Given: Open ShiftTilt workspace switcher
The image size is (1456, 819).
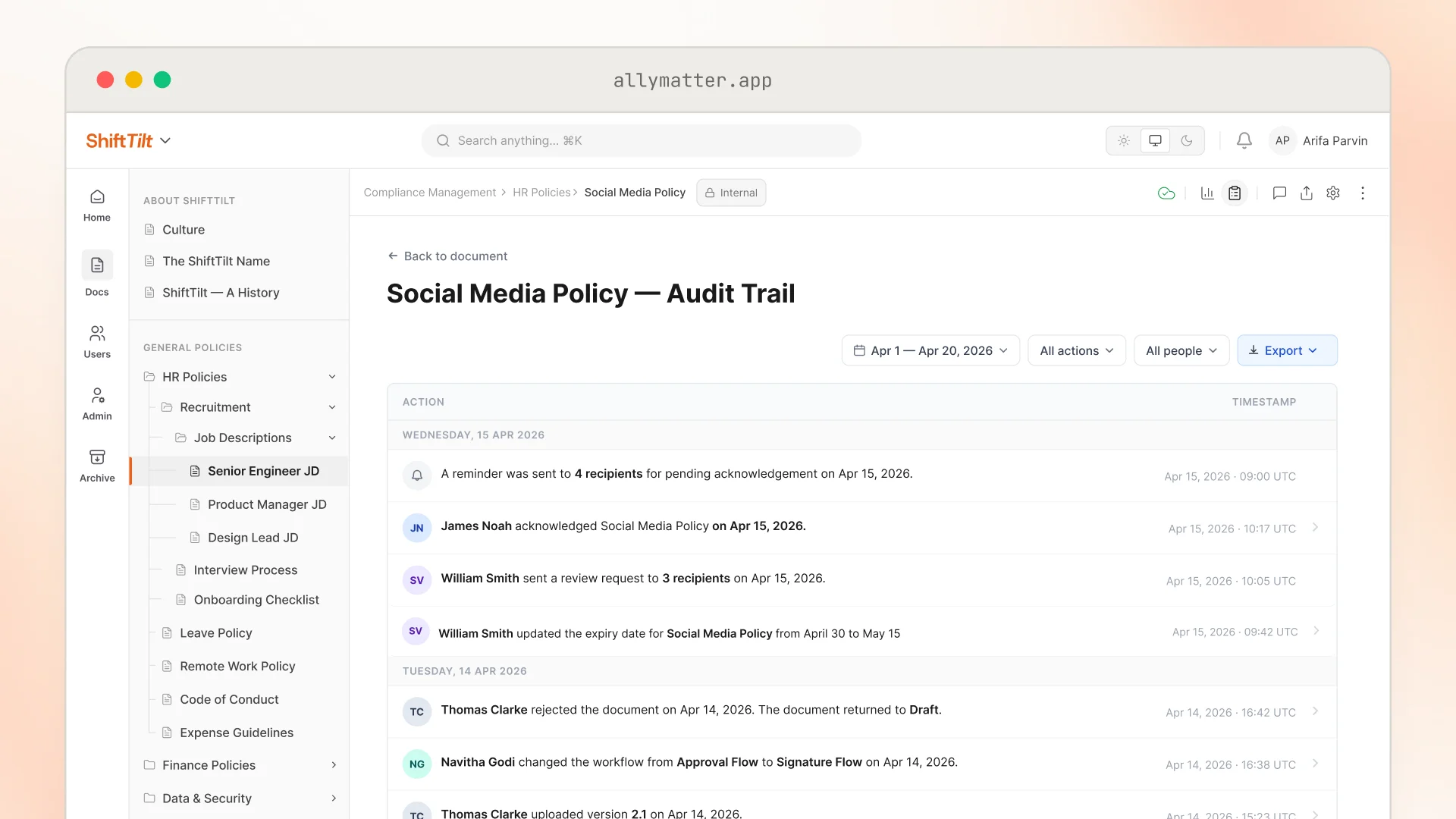Looking at the screenshot, I should coord(128,141).
